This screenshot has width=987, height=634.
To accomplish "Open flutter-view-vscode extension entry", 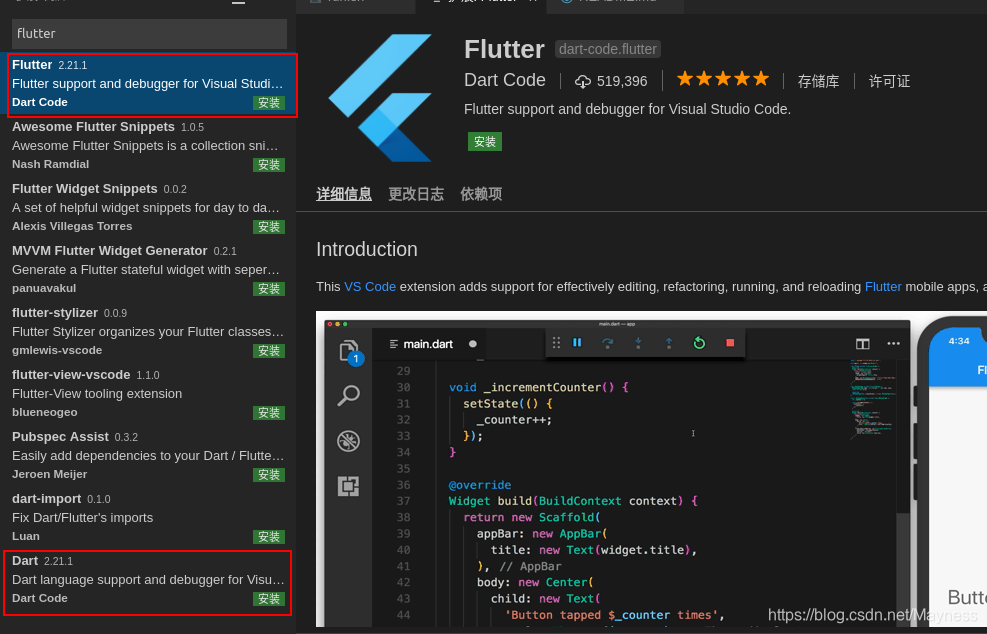I will 148,393.
